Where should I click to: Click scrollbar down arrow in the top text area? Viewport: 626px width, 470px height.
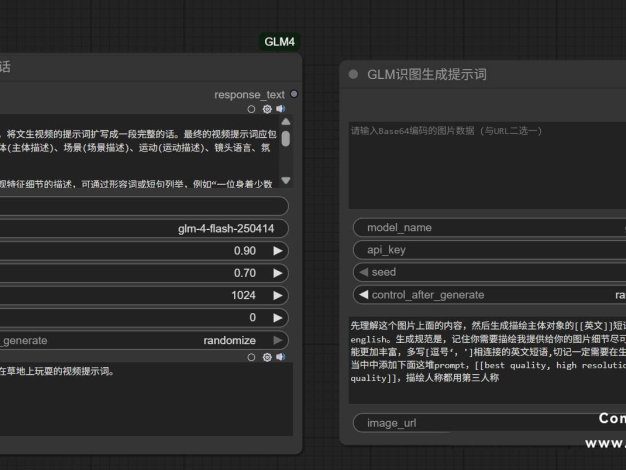pos(286,180)
